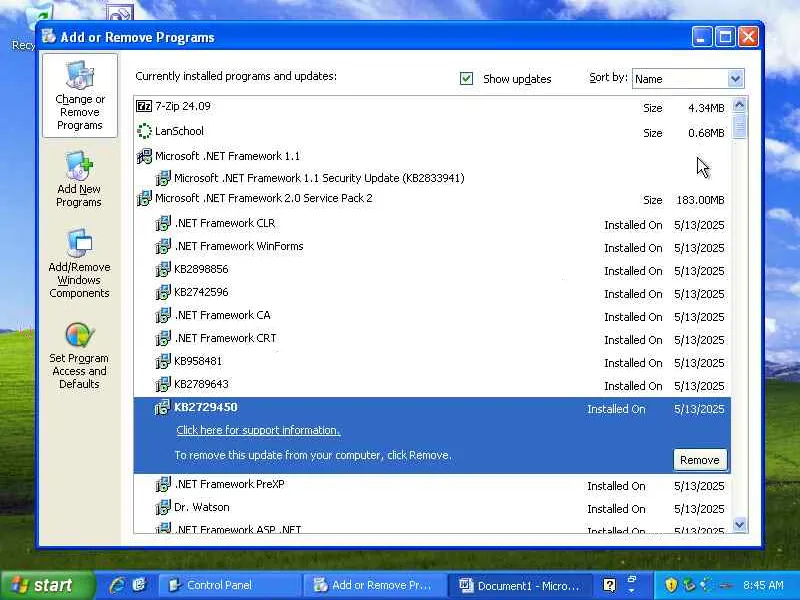Select the .NET Framework CLR entry name
Image resolution: width=800 pixels, height=600 pixels.
(x=224, y=223)
